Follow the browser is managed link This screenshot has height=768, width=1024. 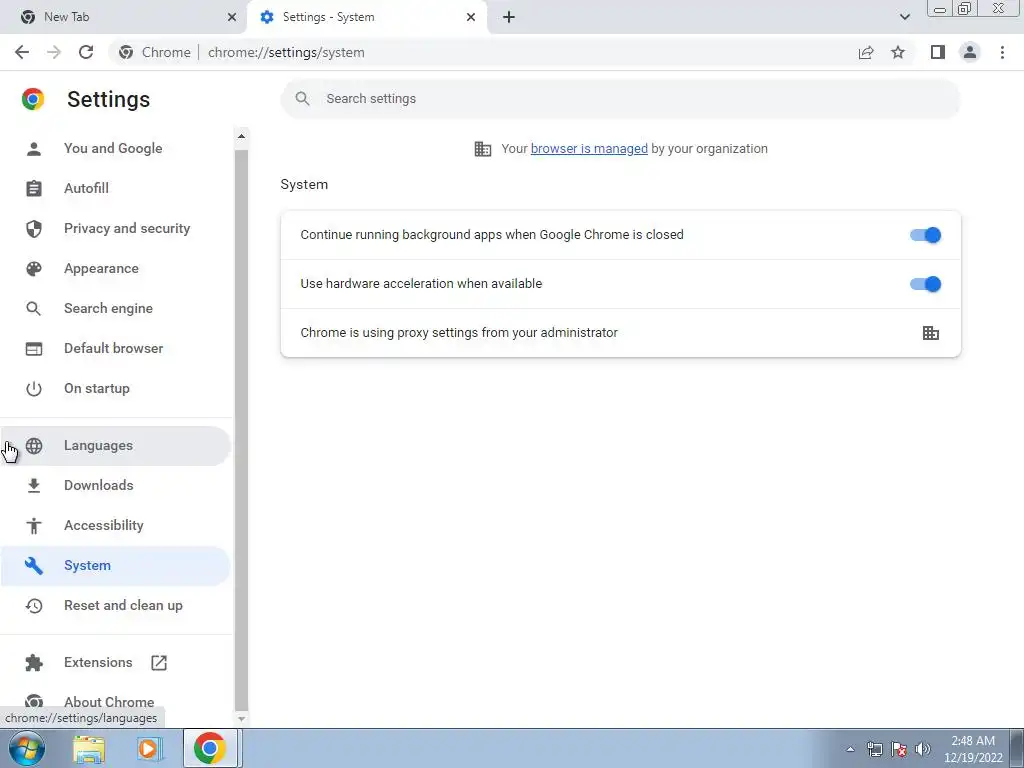coord(589,149)
